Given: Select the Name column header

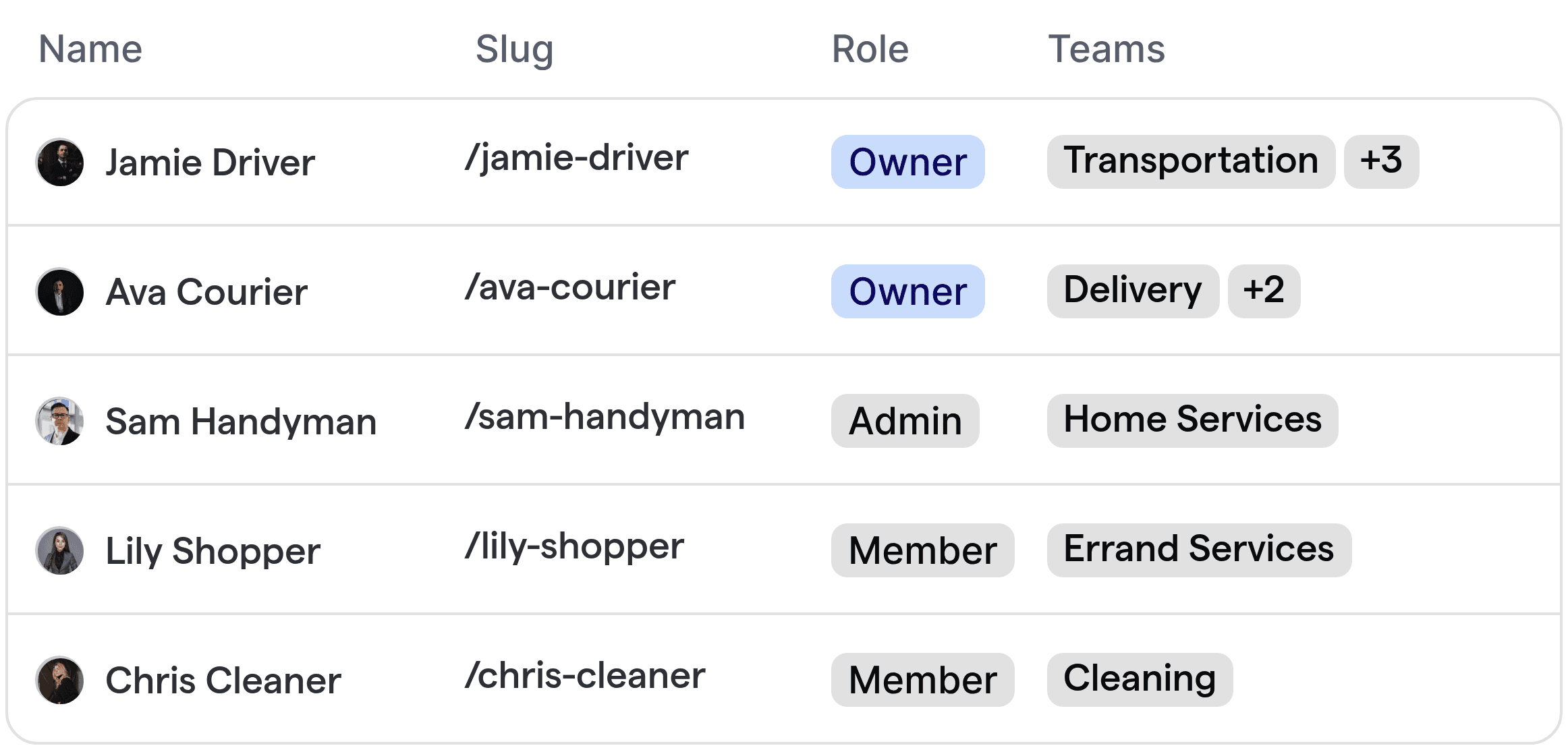Looking at the screenshot, I should 90,48.
